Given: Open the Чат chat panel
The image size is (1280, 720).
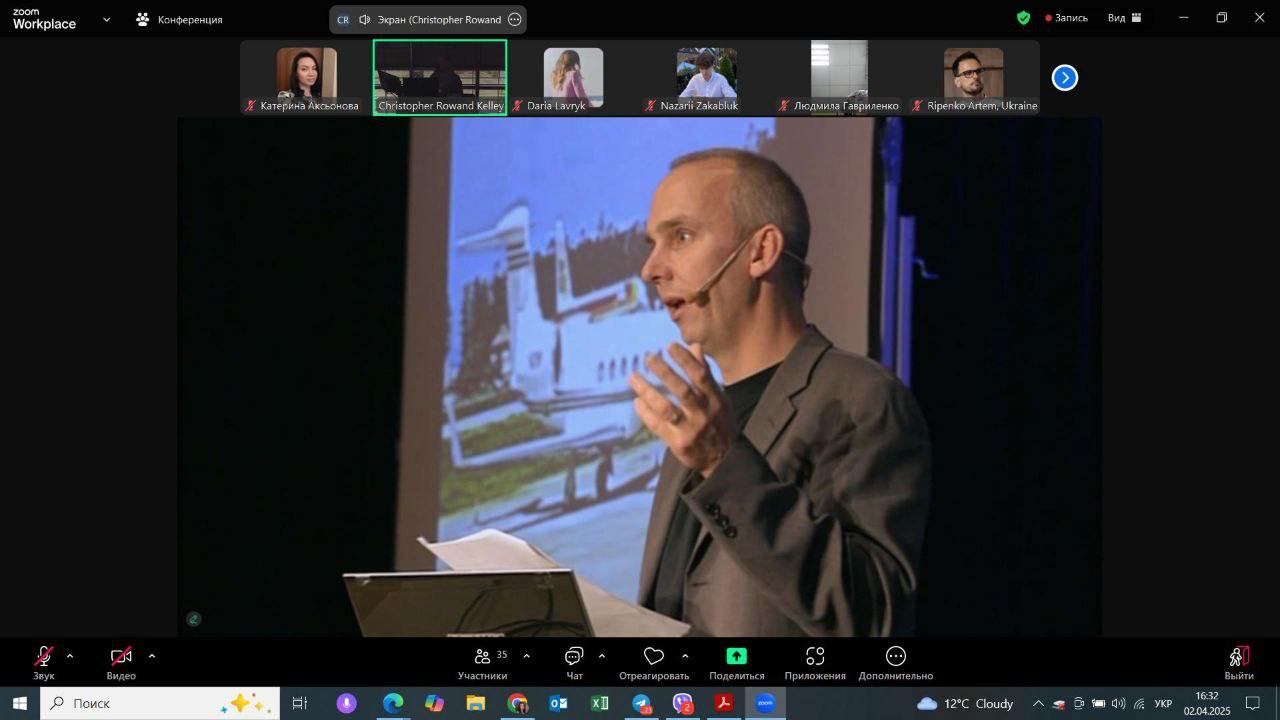Looking at the screenshot, I should coord(574,663).
